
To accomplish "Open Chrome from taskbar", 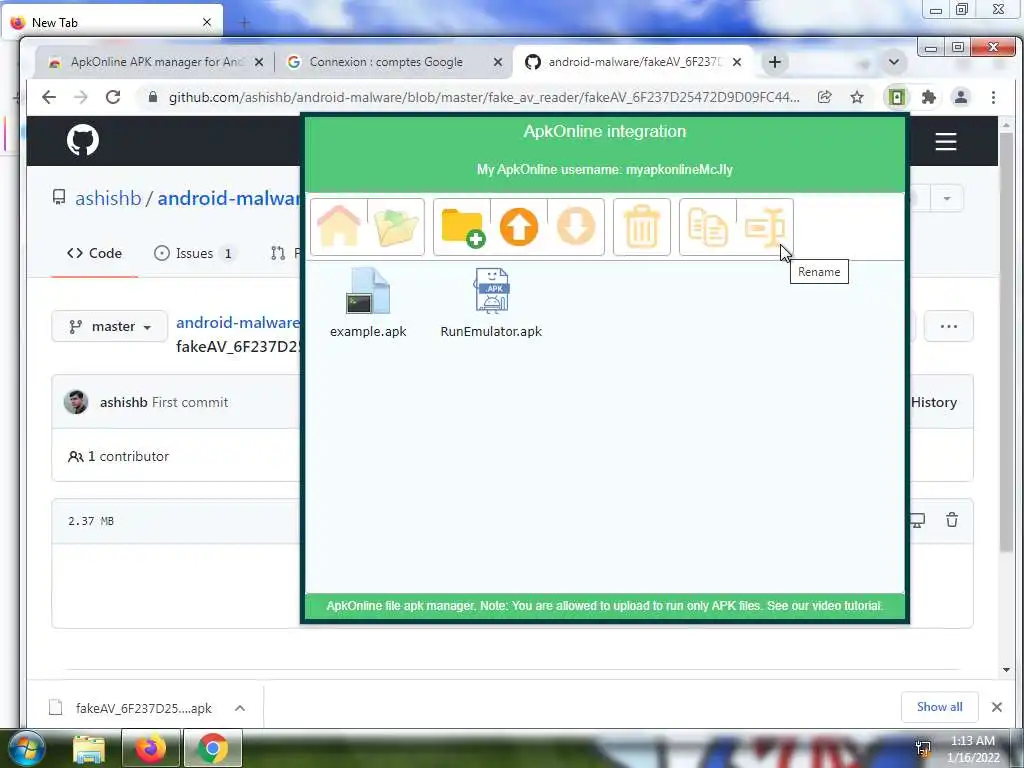I will coord(212,748).
